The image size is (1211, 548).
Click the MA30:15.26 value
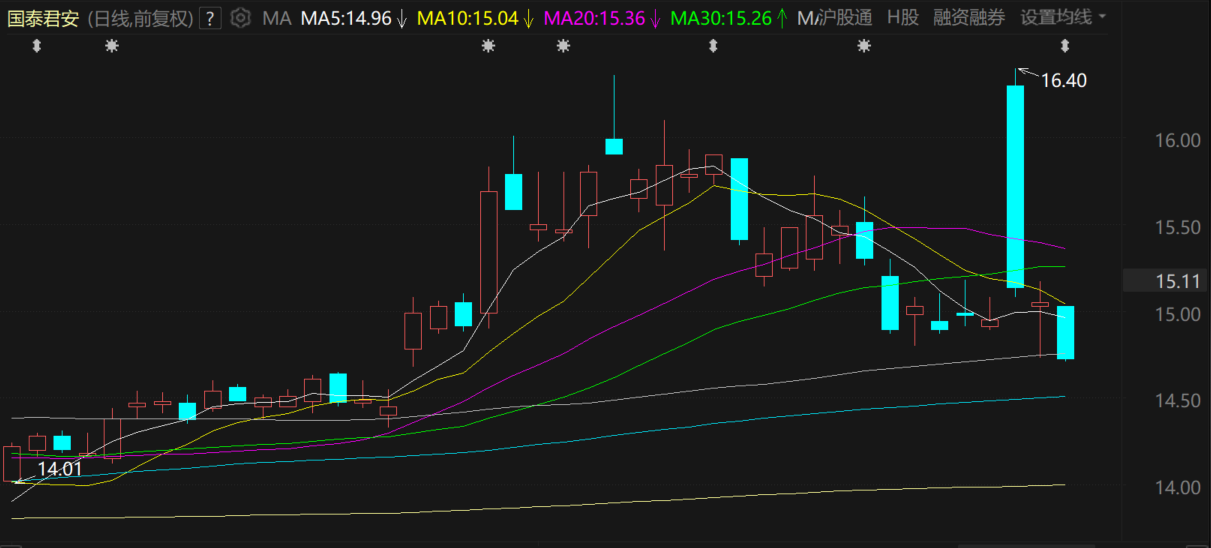(x=720, y=18)
